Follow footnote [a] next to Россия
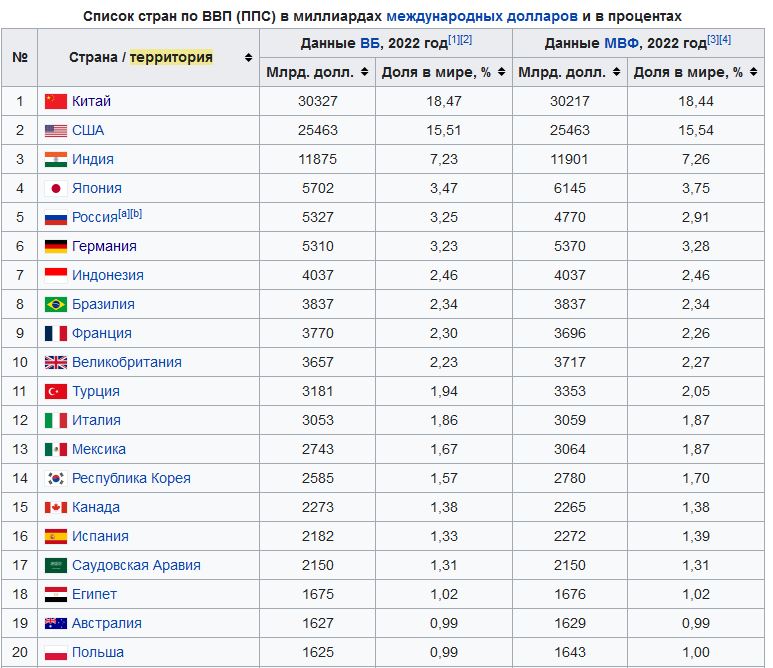The width and height of the screenshot is (773, 668). click(x=123, y=214)
